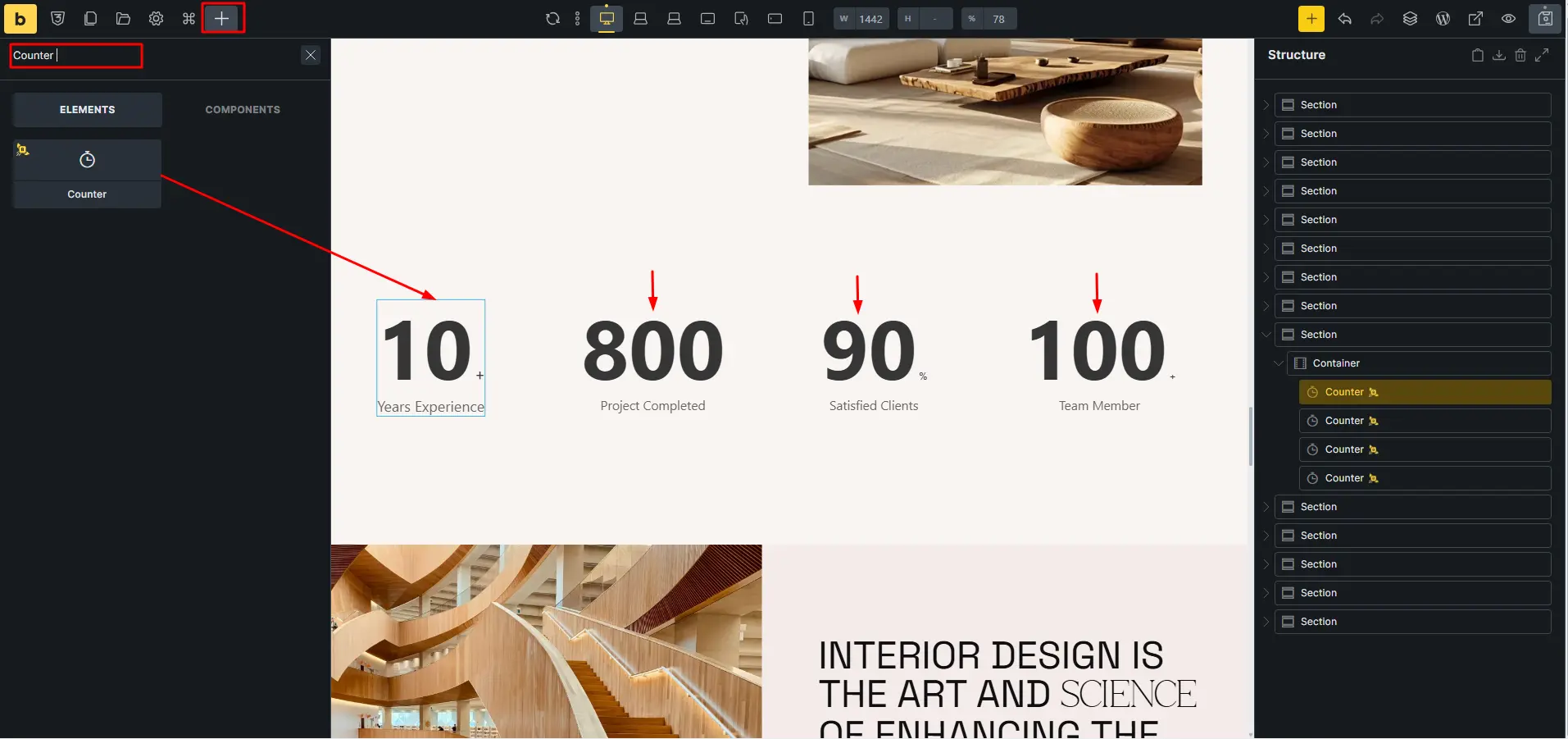Viewport: 1568px width, 739px height.
Task: Click the canvas vertical scrollbar
Action: click(1251, 436)
